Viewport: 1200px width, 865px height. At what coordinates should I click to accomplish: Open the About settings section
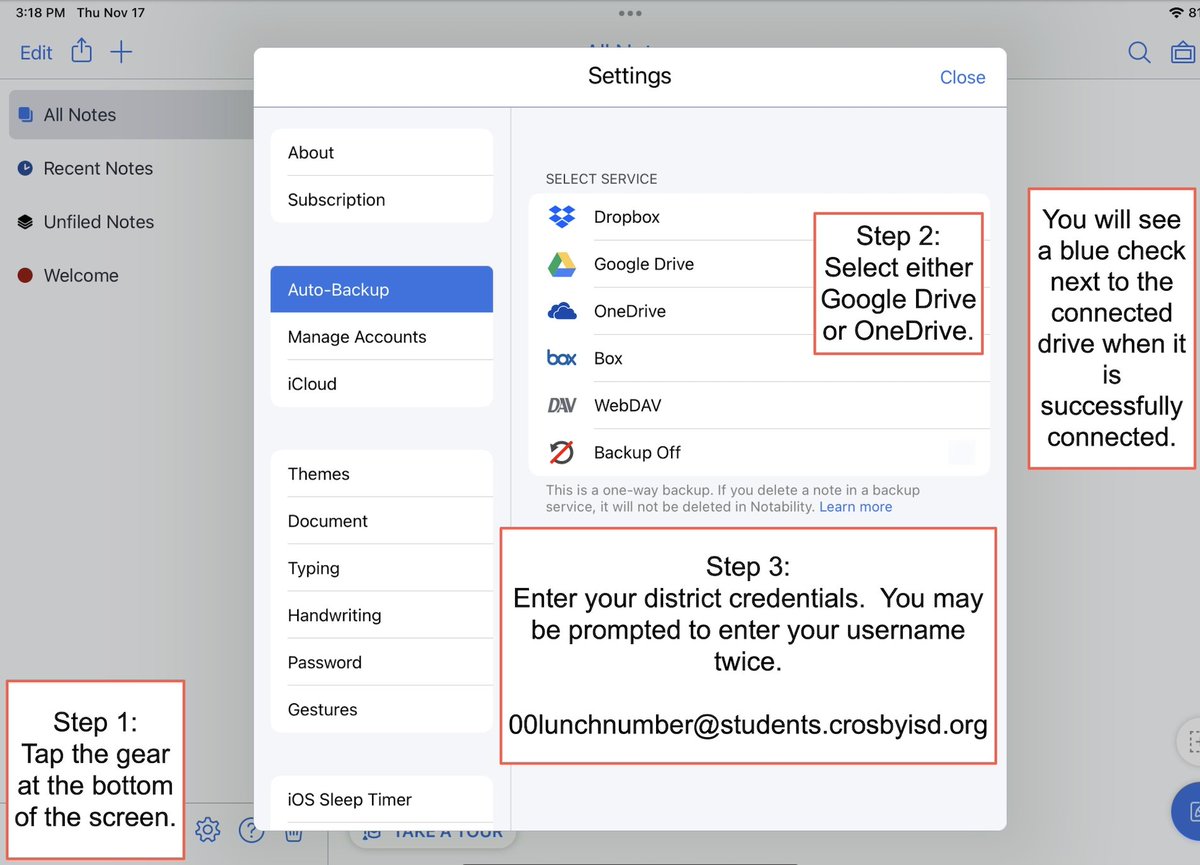pos(382,152)
